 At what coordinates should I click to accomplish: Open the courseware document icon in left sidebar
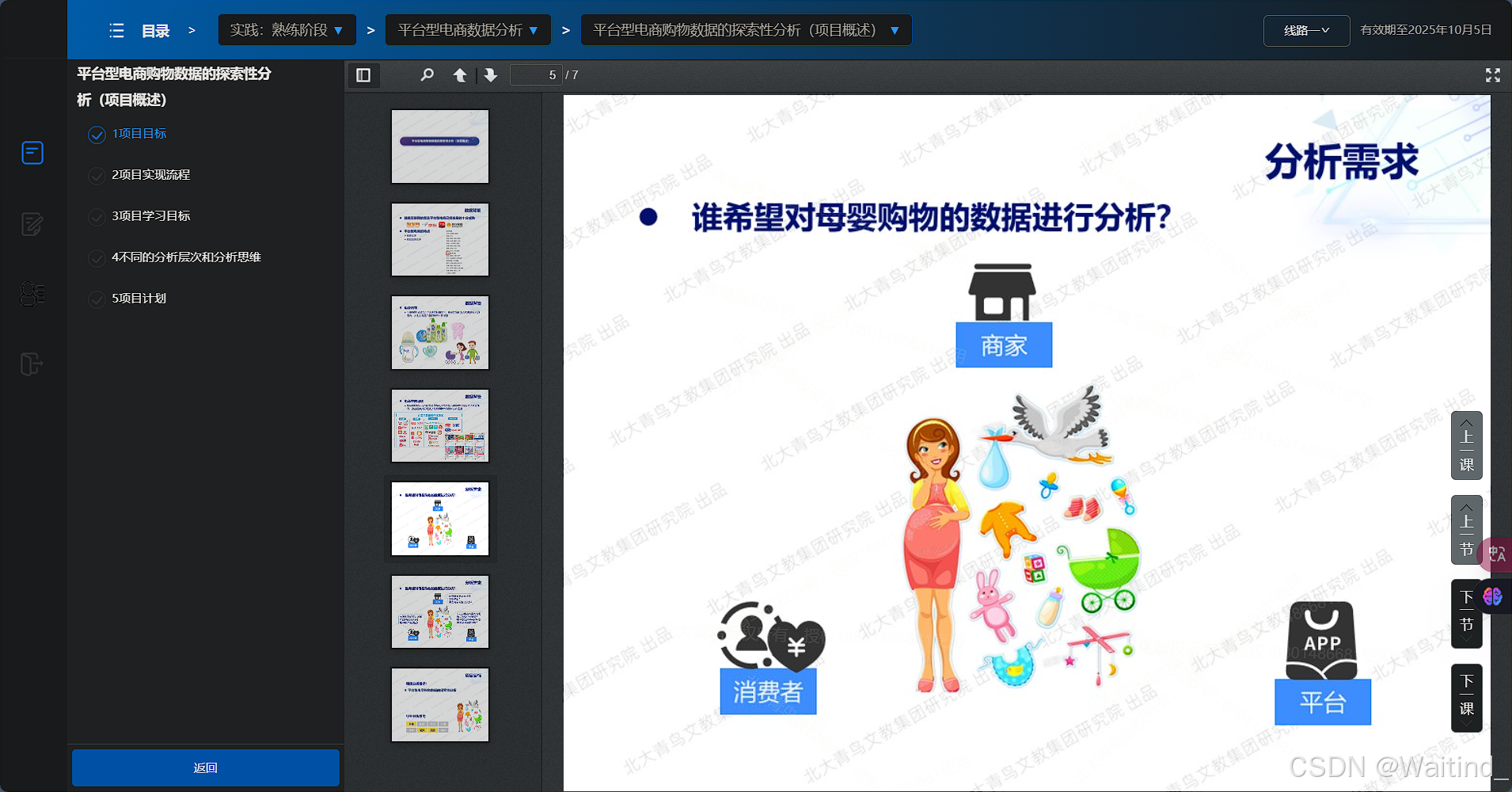[x=32, y=153]
